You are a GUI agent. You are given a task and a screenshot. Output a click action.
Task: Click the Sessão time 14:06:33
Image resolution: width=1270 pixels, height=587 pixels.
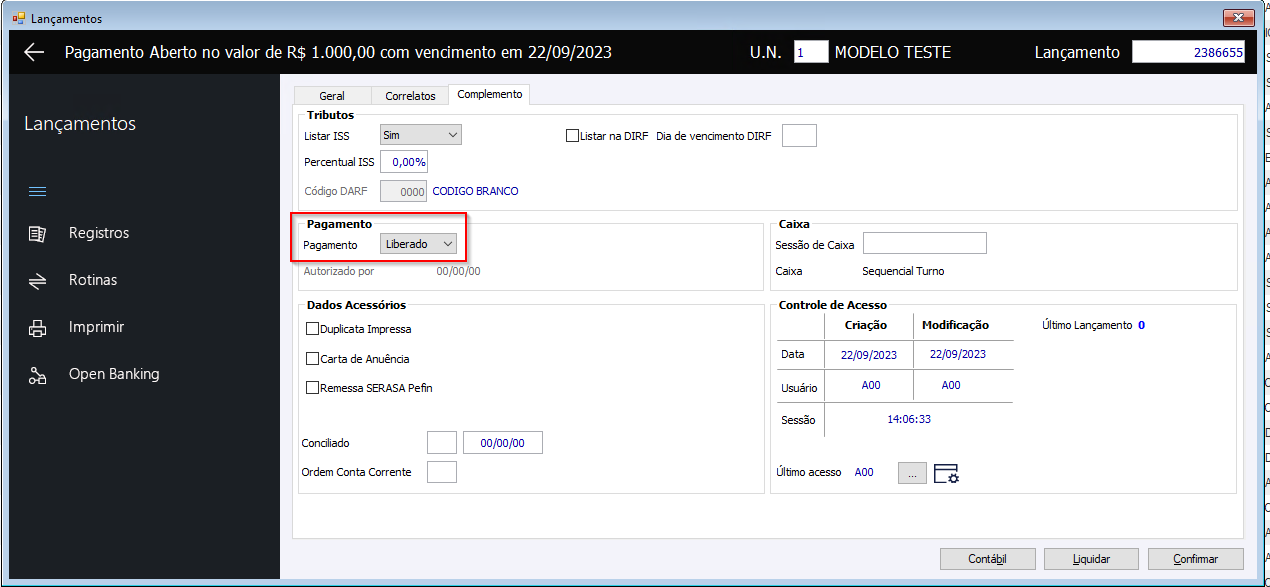(x=909, y=420)
